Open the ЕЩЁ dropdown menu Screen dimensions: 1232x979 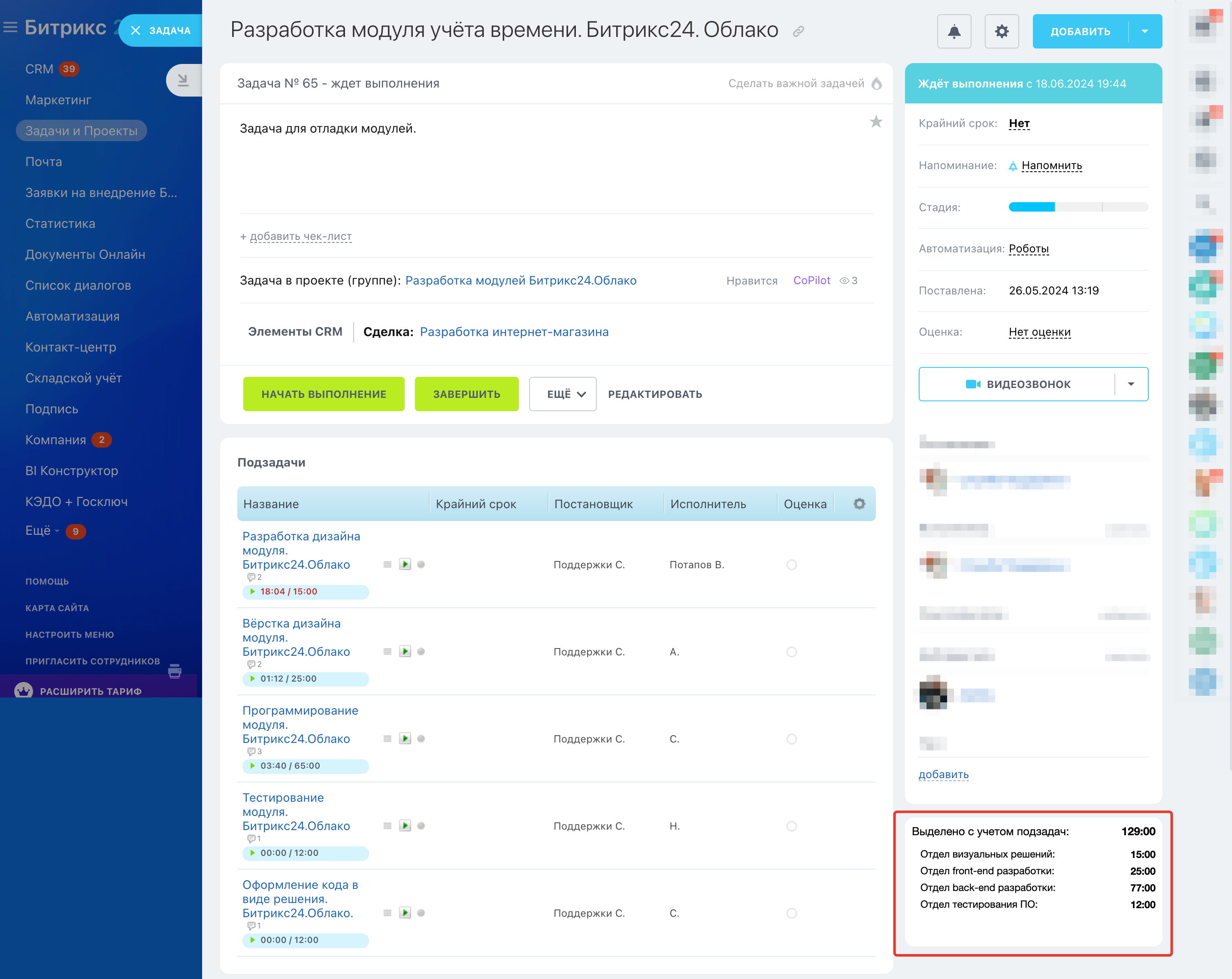[x=562, y=394]
